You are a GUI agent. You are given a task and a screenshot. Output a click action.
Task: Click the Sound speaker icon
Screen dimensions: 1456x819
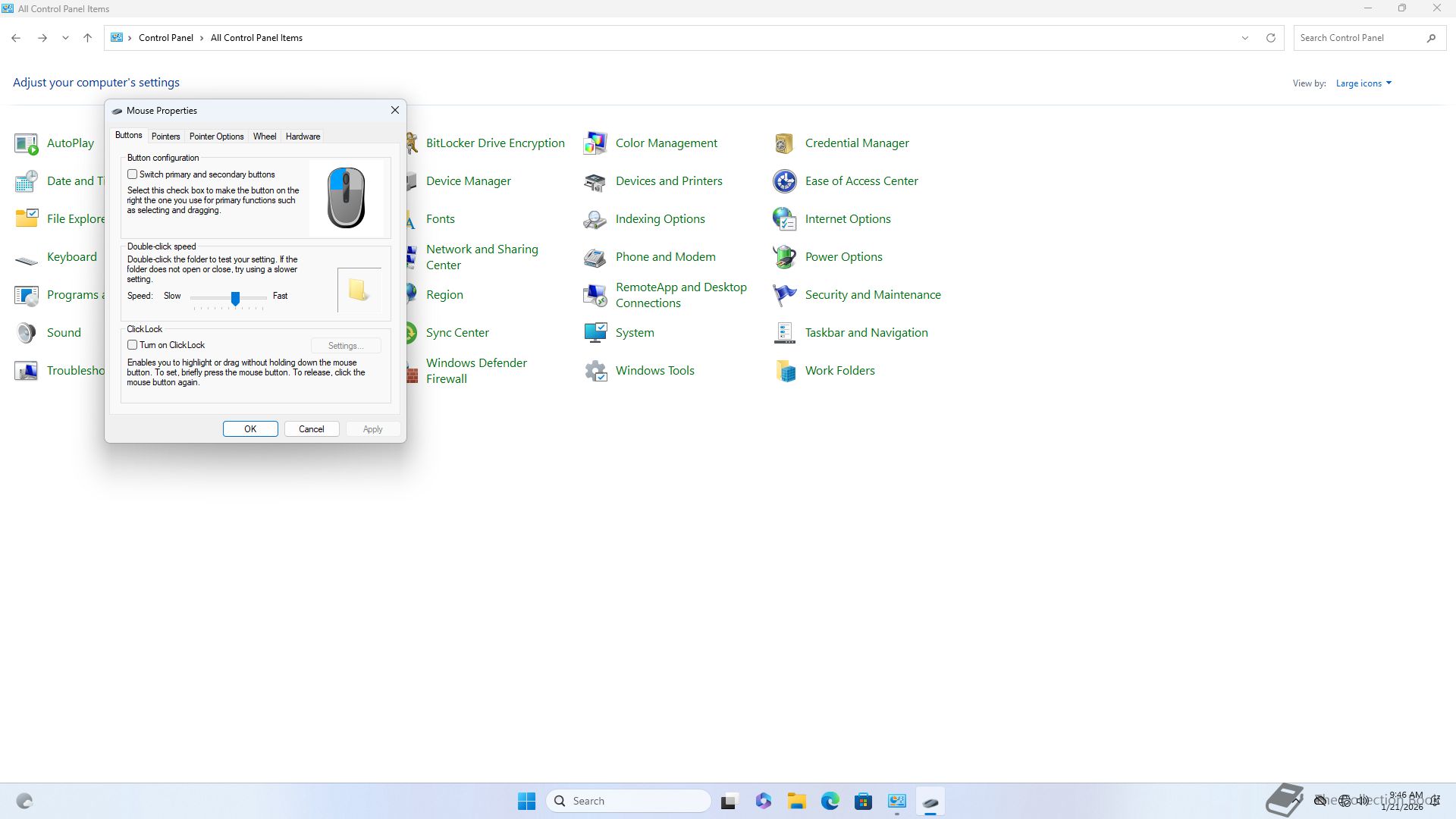click(x=27, y=333)
